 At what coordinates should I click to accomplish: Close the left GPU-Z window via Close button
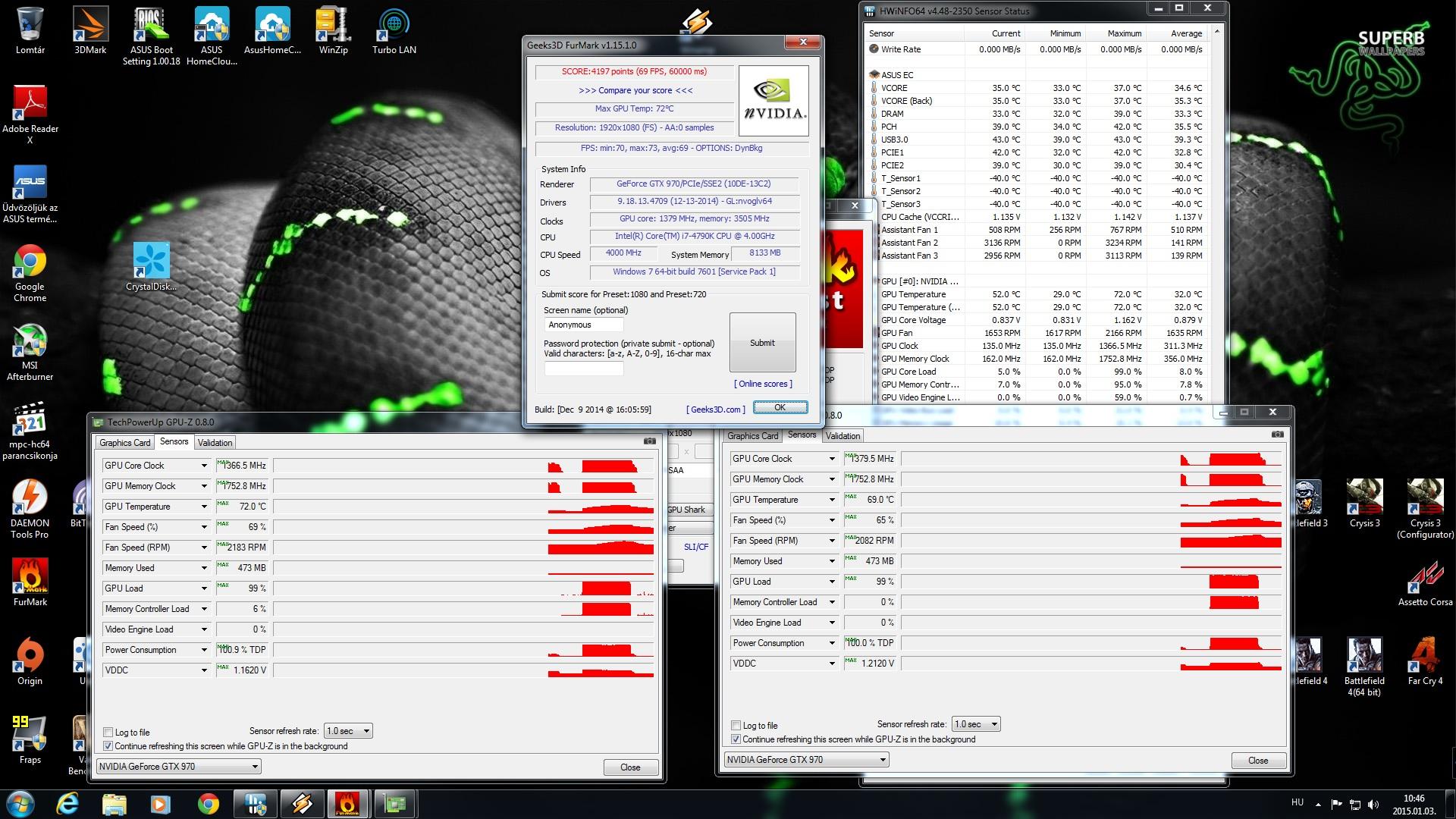630,767
